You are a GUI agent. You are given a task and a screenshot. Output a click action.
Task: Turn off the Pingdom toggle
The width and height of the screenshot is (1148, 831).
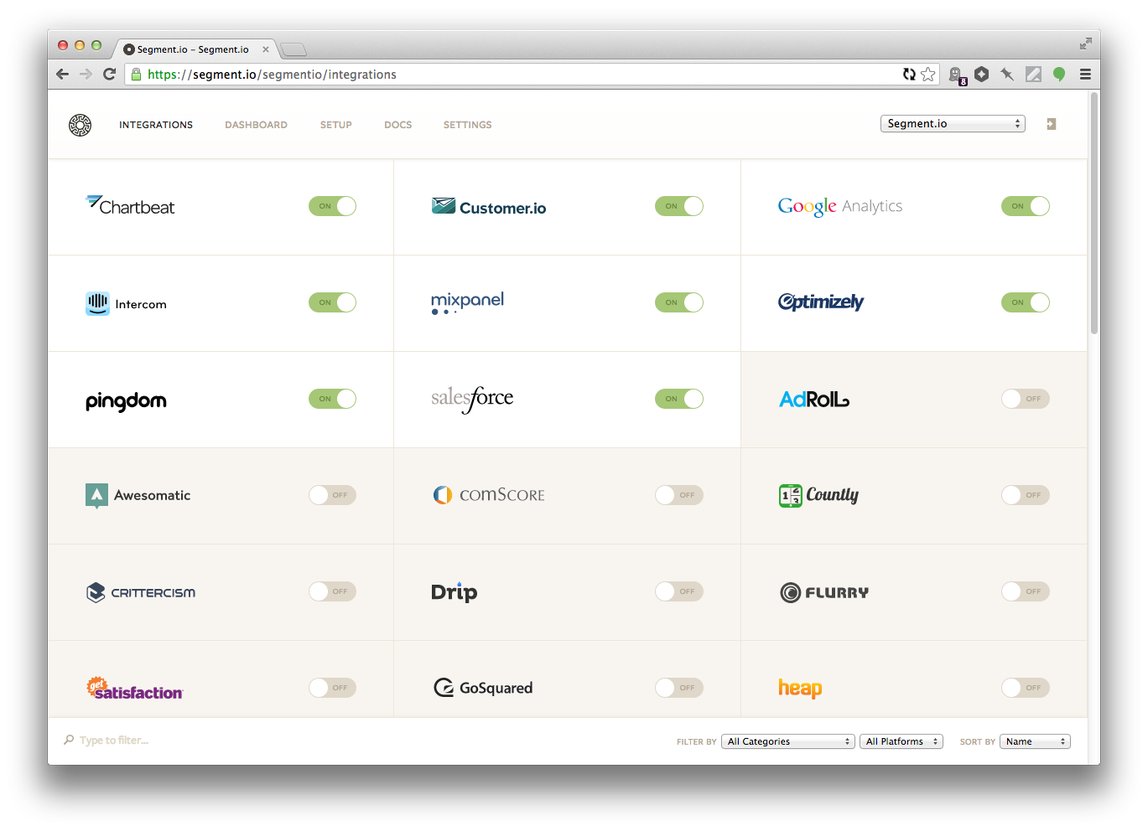click(x=332, y=399)
